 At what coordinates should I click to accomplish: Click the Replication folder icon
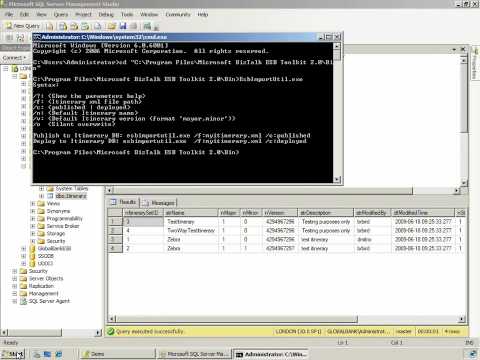[23, 286]
